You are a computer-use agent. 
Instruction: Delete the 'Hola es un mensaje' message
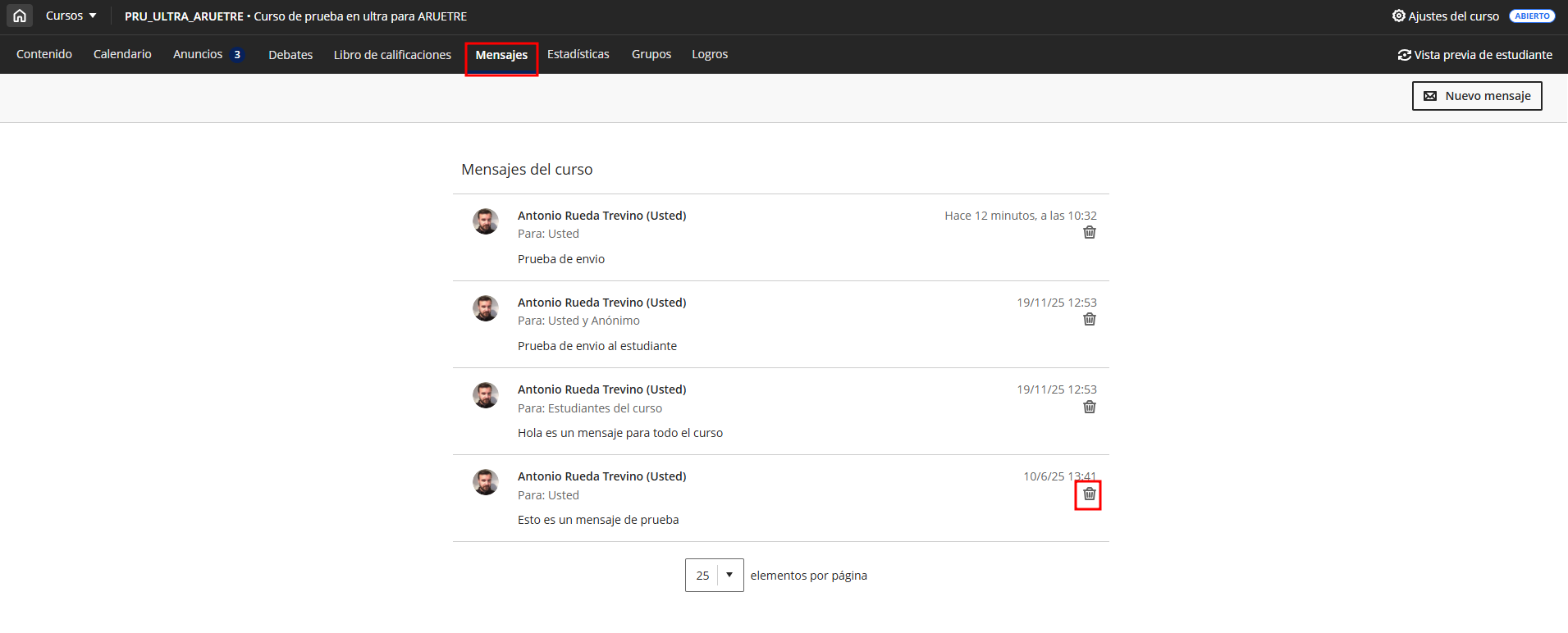(x=1089, y=408)
